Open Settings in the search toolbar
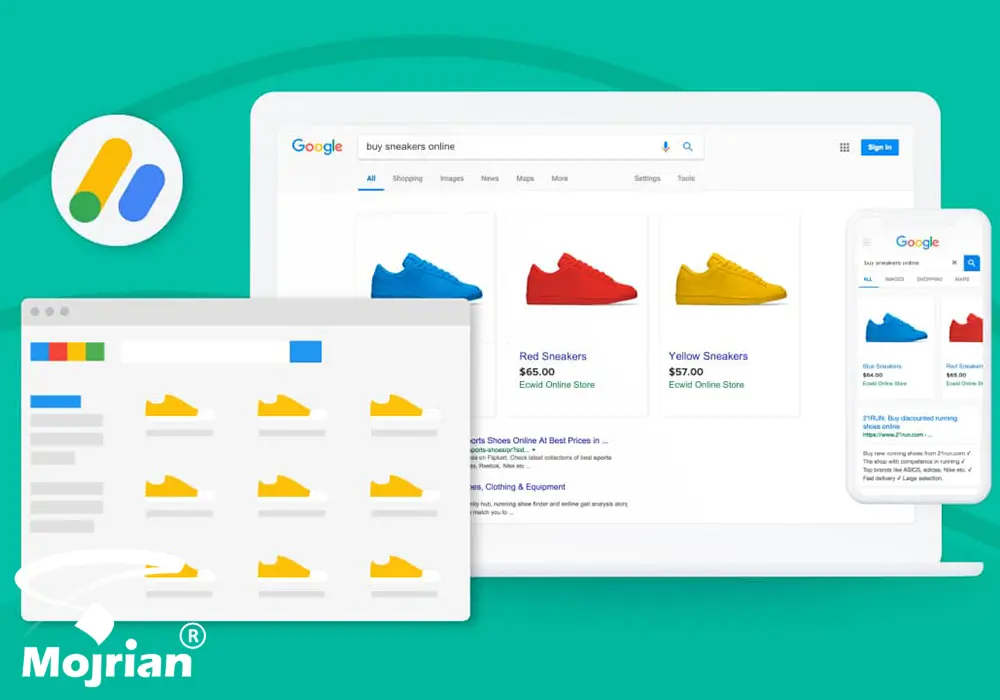1000x700 pixels. coord(647,179)
